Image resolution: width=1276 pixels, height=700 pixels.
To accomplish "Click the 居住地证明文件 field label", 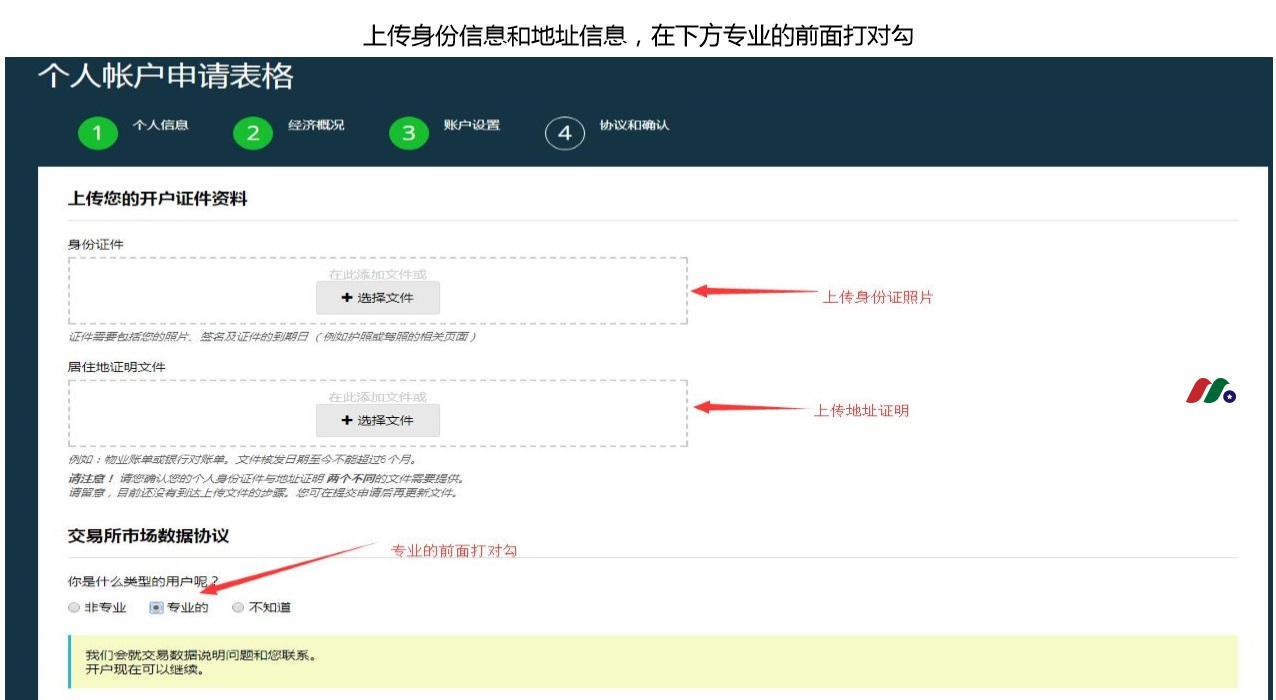I will (x=117, y=367).
